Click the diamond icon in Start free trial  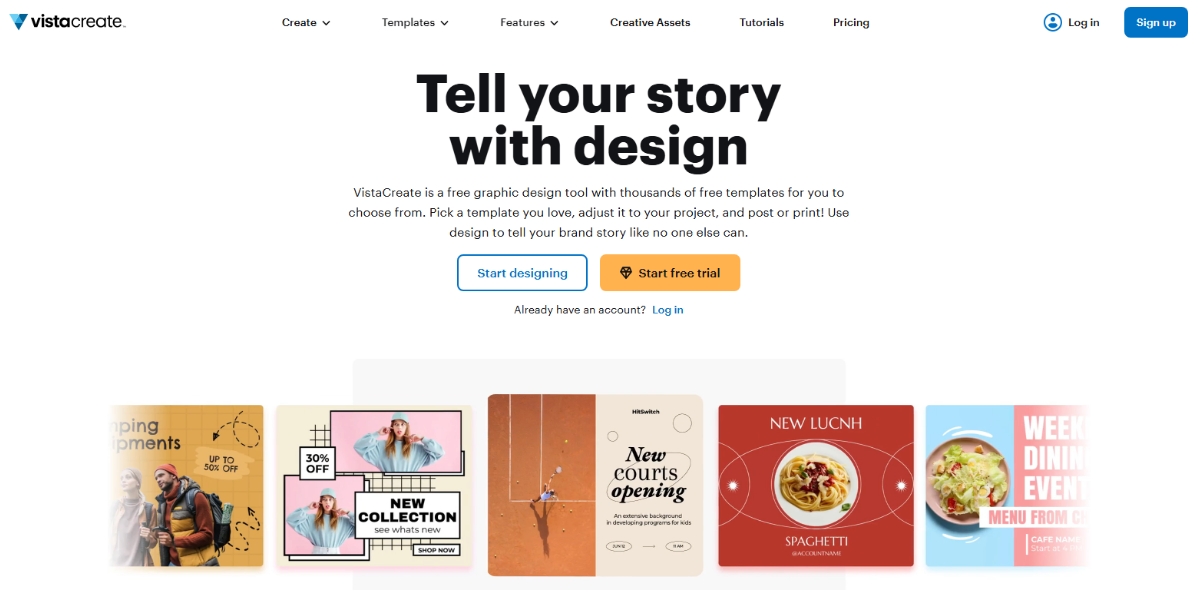pyautogui.click(x=625, y=272)
